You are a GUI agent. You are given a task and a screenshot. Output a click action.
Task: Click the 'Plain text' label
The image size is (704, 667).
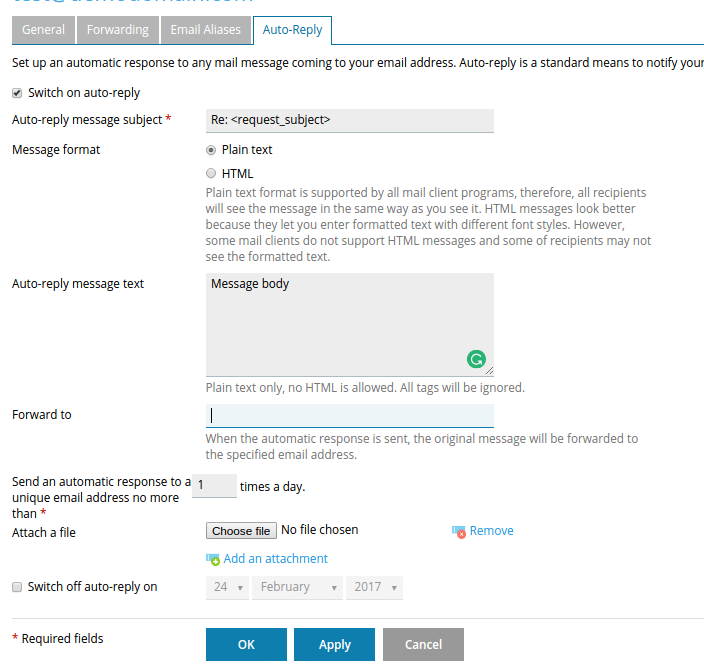[247, 150]
